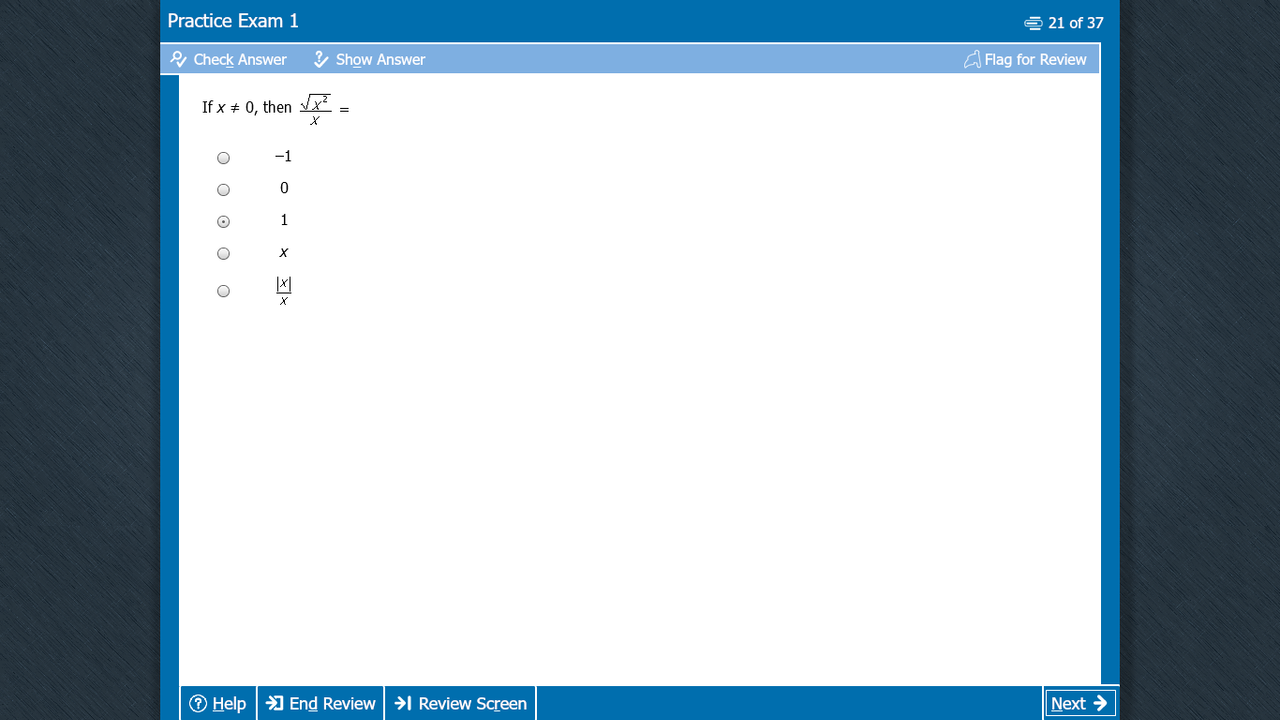
Task: Click the Next arrow icon
Action: 1100,703
